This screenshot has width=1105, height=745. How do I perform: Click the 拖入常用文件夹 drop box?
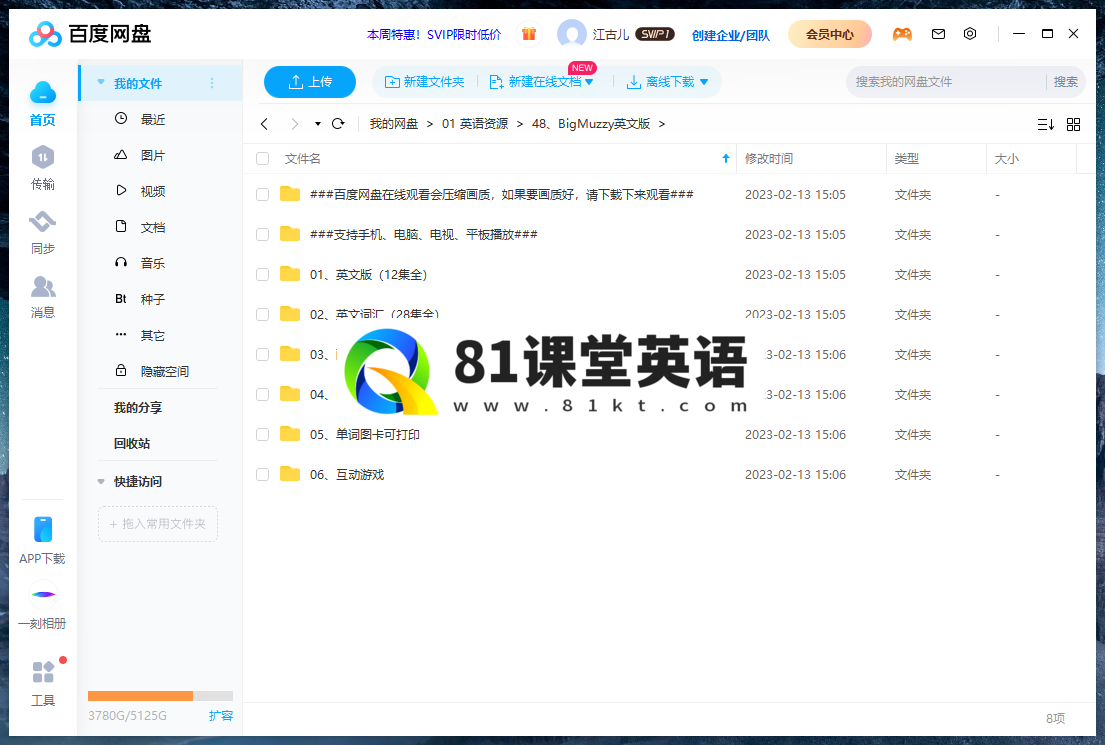[158, 524]
